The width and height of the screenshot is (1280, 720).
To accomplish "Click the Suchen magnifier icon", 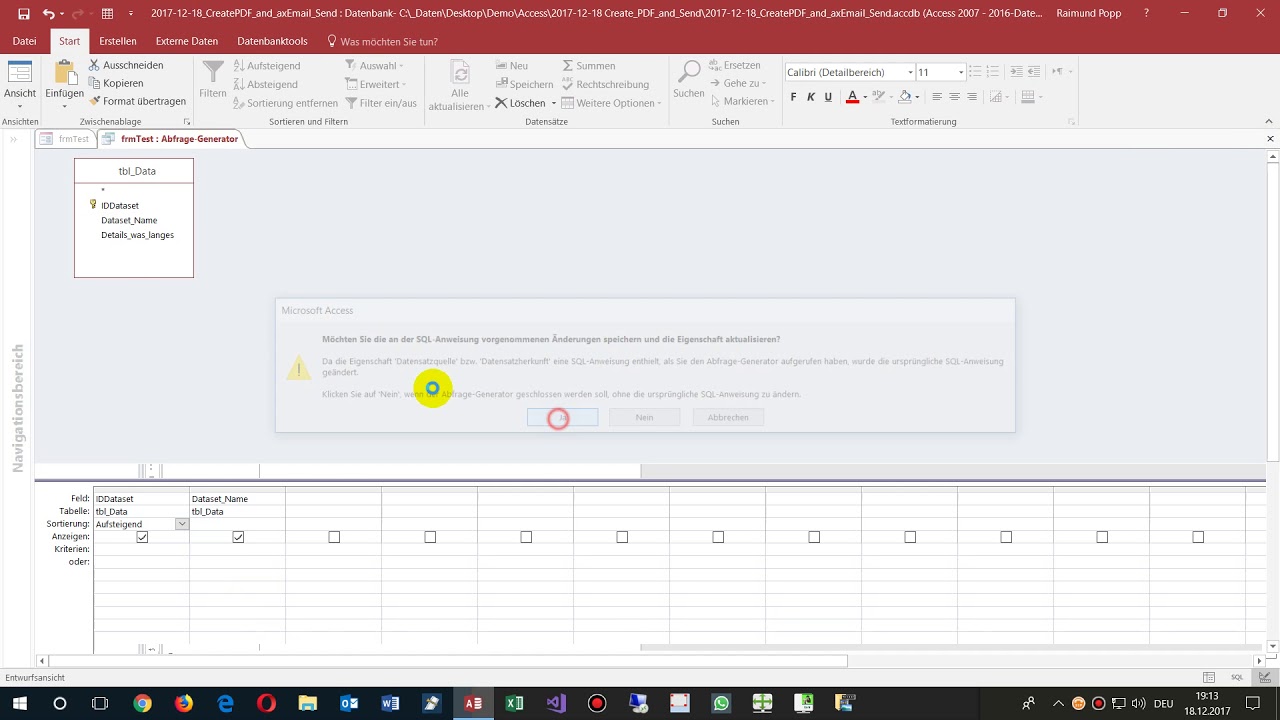I will [689, 72].
